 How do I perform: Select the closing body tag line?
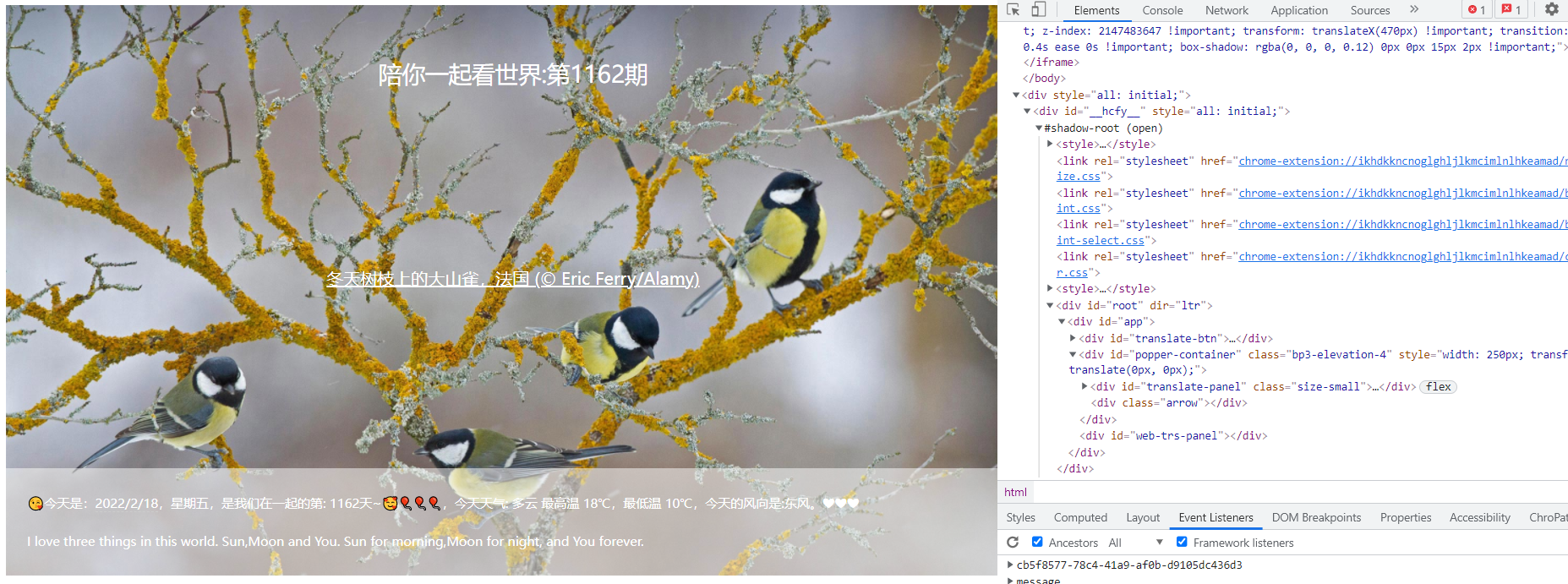click(1044, 79)
